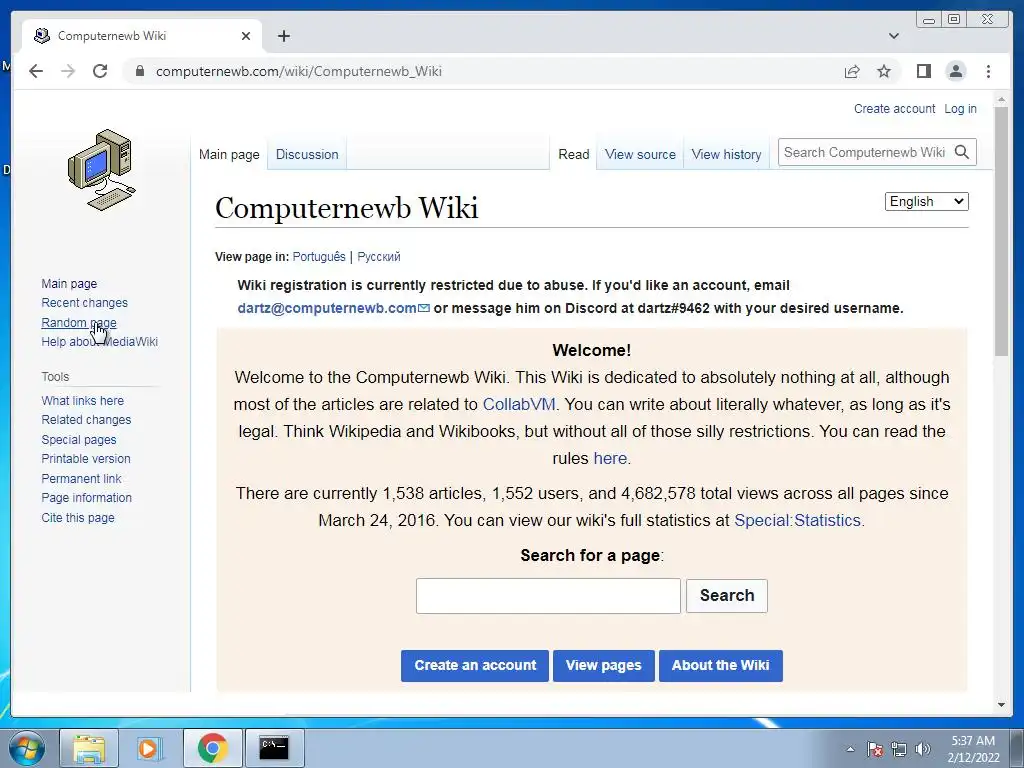Image resolution: width=1024 pixels, height=768 pixels.
Task: Open Windows Media Player from taskbar
Action: pos(150,748)
